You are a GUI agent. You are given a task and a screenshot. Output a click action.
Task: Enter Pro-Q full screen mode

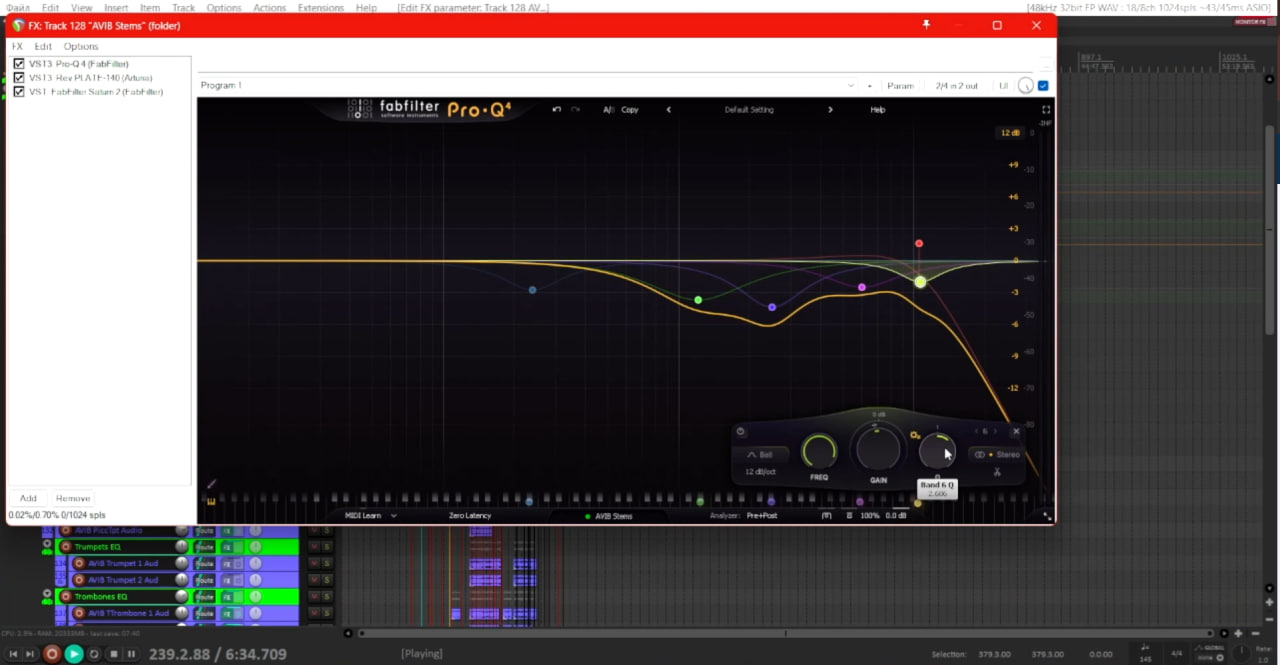point(1046,109)
